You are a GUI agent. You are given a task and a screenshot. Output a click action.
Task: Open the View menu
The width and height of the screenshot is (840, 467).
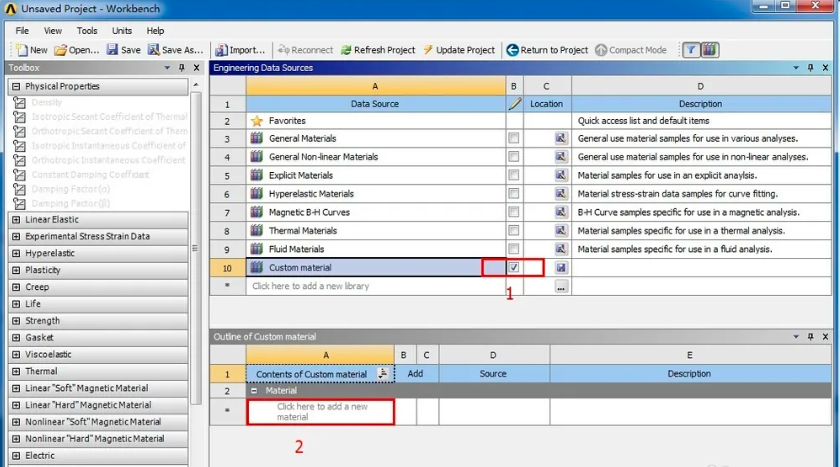52,31
